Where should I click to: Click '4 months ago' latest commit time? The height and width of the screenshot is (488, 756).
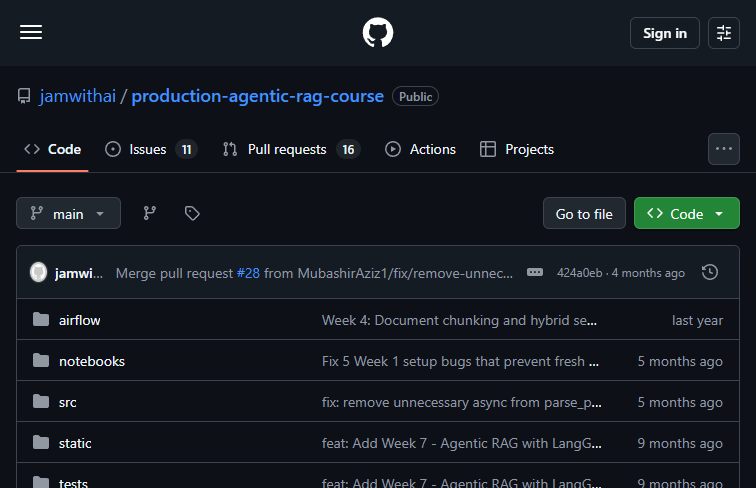coord(648,273)
